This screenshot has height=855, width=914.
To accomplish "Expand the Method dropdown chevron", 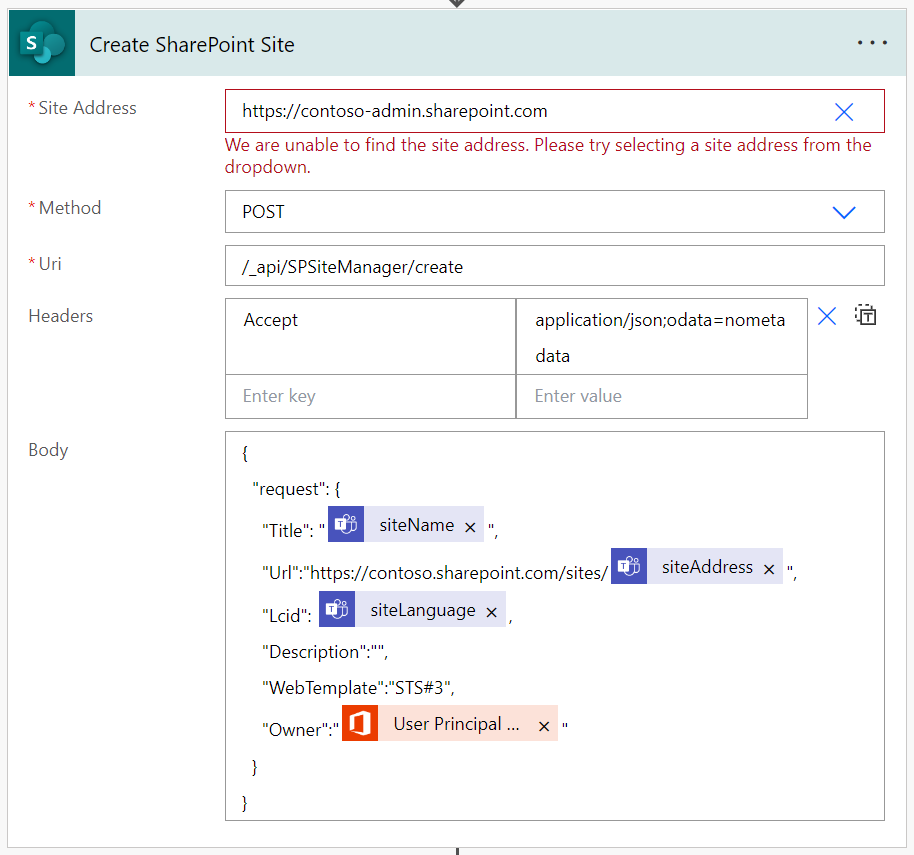I will (x=843, y=212).
